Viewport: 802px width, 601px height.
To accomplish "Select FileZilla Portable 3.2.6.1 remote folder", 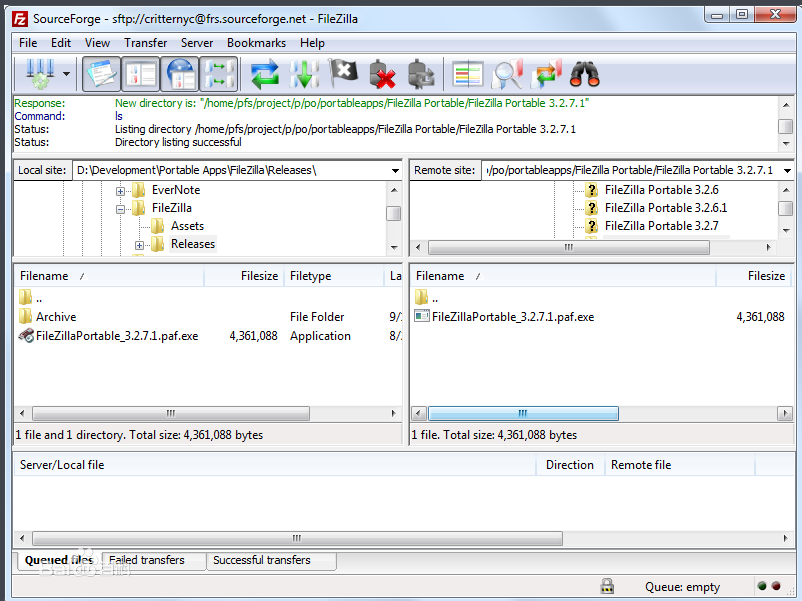I will (666, 208).
